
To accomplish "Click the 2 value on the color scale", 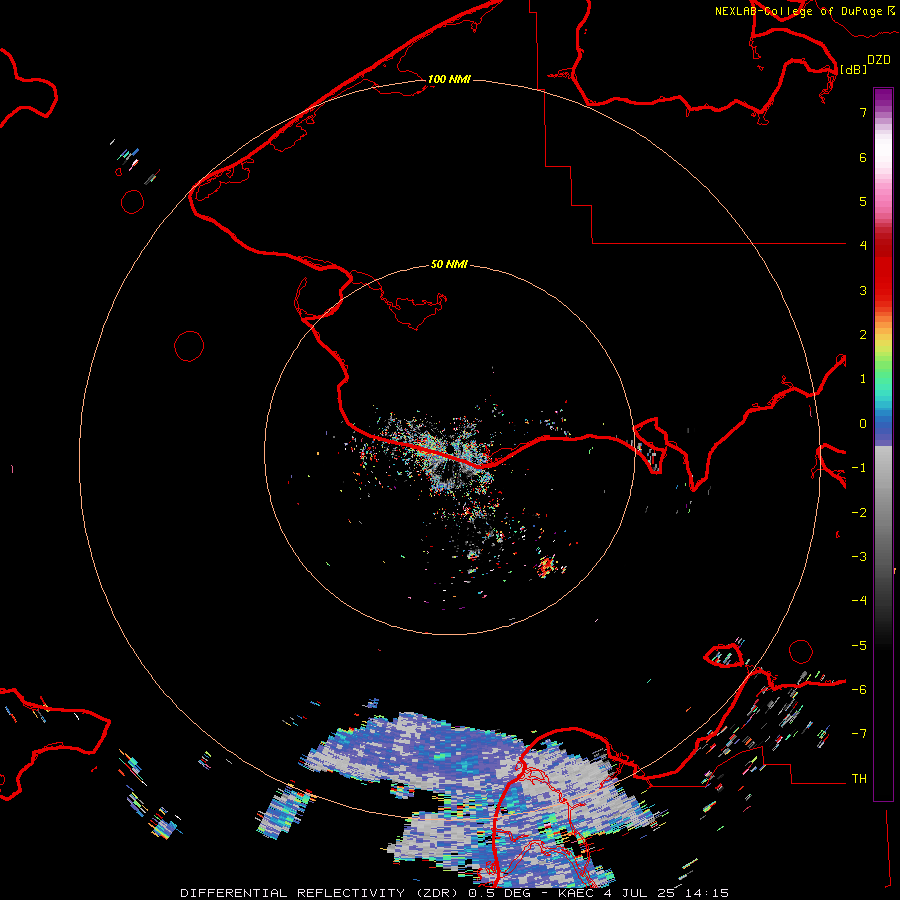I will (x=863, y=335).
